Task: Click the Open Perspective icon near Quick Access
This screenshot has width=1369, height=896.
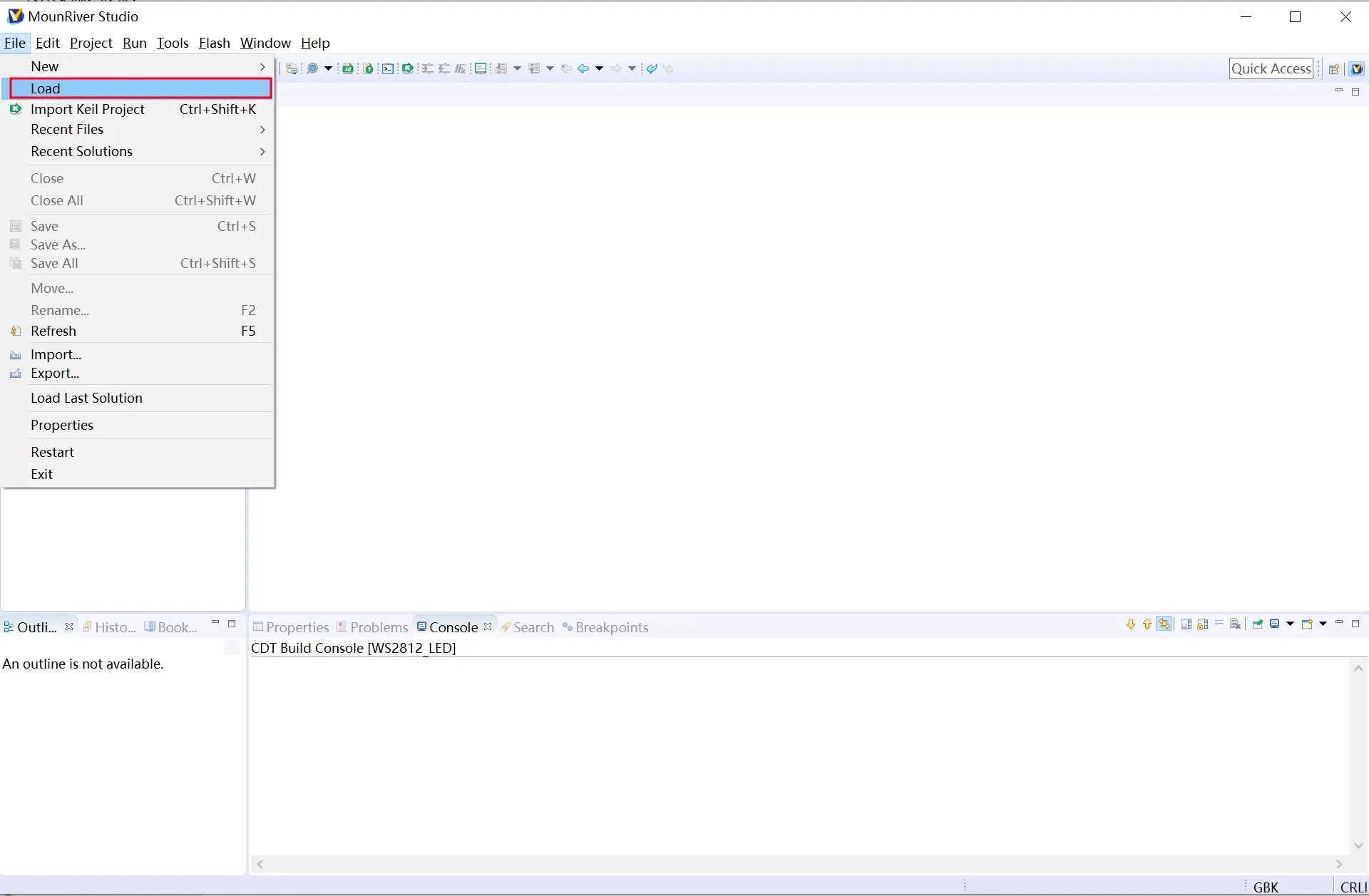Action: click(1333, 69)
